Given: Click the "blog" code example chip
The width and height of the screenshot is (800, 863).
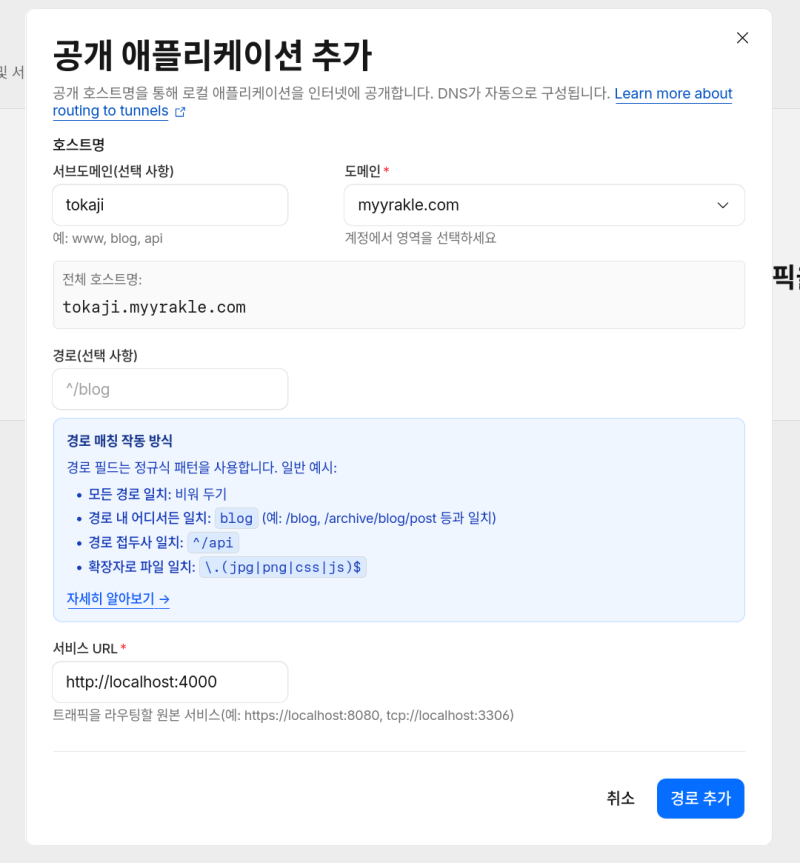Looking at the screenshot, I should tap(236, 518).
